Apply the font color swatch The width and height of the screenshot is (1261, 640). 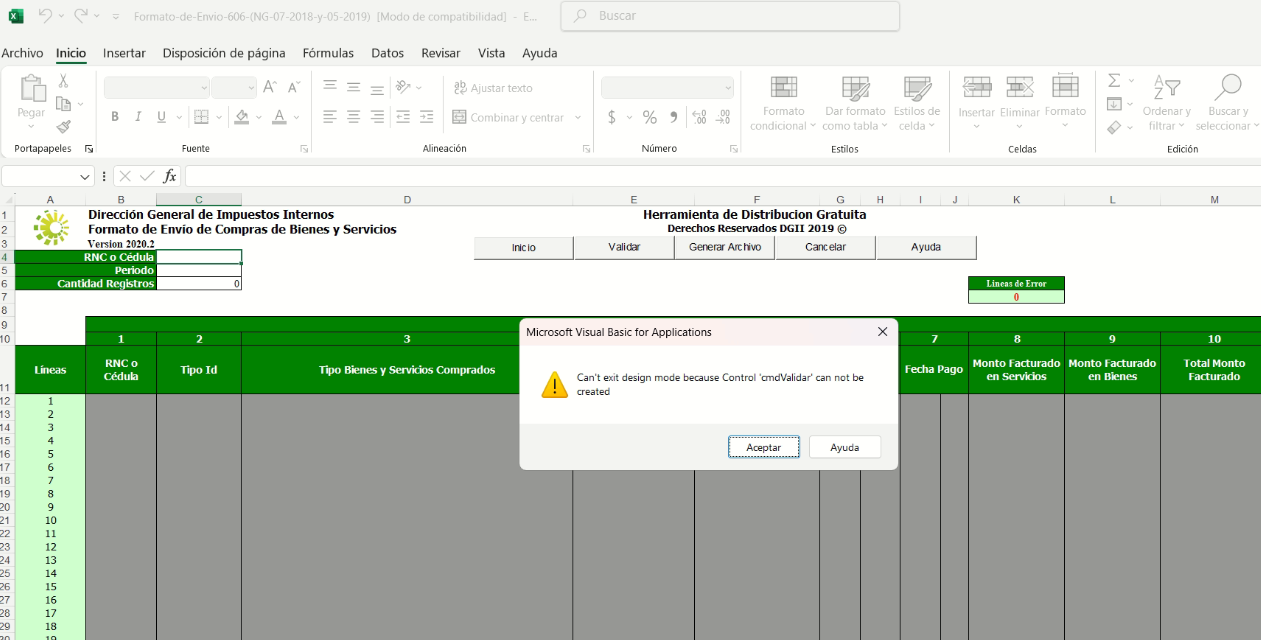tap(280, 117)
